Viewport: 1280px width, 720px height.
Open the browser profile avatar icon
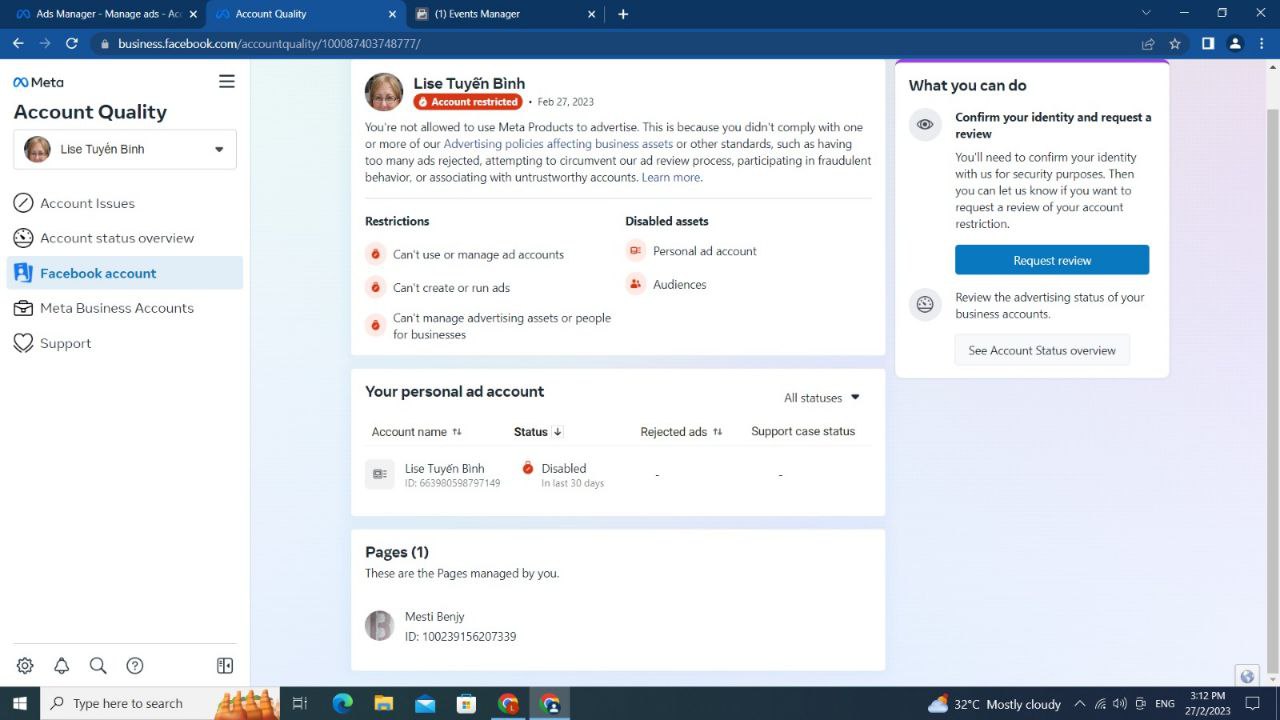[x=1235, y=44]
